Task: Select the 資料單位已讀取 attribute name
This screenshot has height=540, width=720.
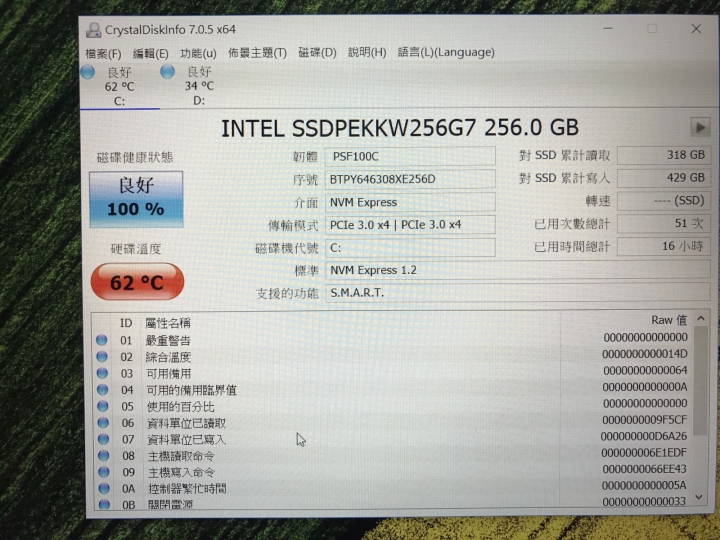Action: pos(186,423)
